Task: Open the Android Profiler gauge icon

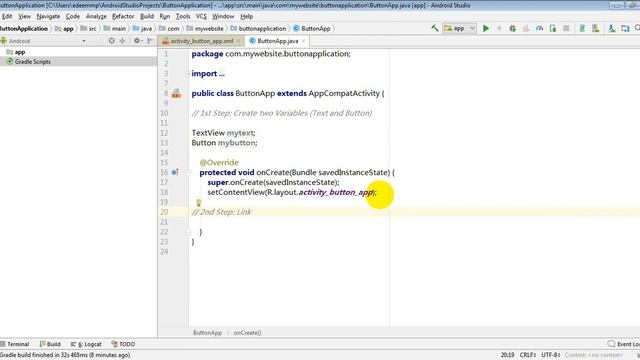Action: click(540, 28)
